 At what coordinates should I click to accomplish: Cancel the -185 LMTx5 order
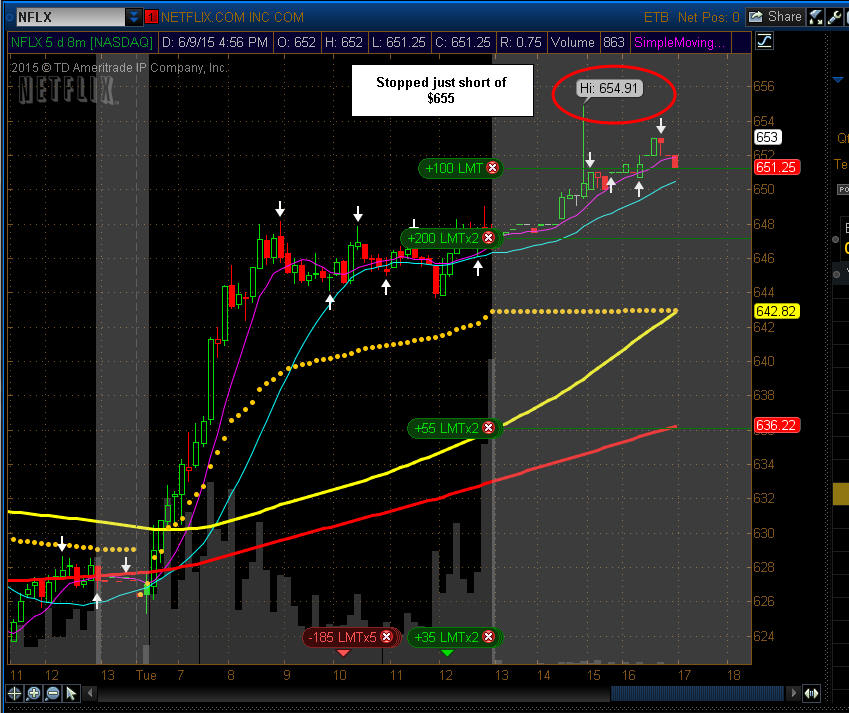click(x=386, y=637)
